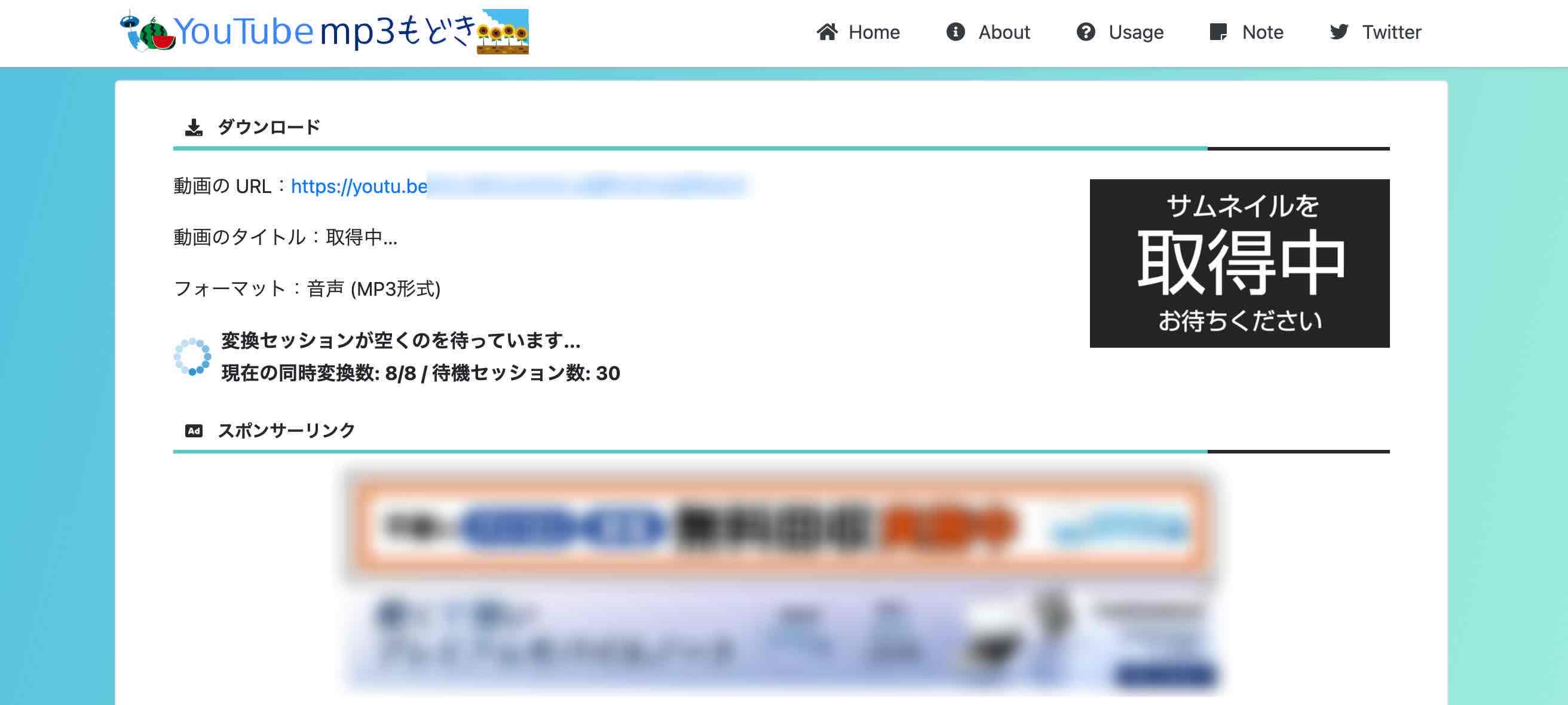Click the Home menu tab
Screen dimensions: 1568x705
coord(858,31)
